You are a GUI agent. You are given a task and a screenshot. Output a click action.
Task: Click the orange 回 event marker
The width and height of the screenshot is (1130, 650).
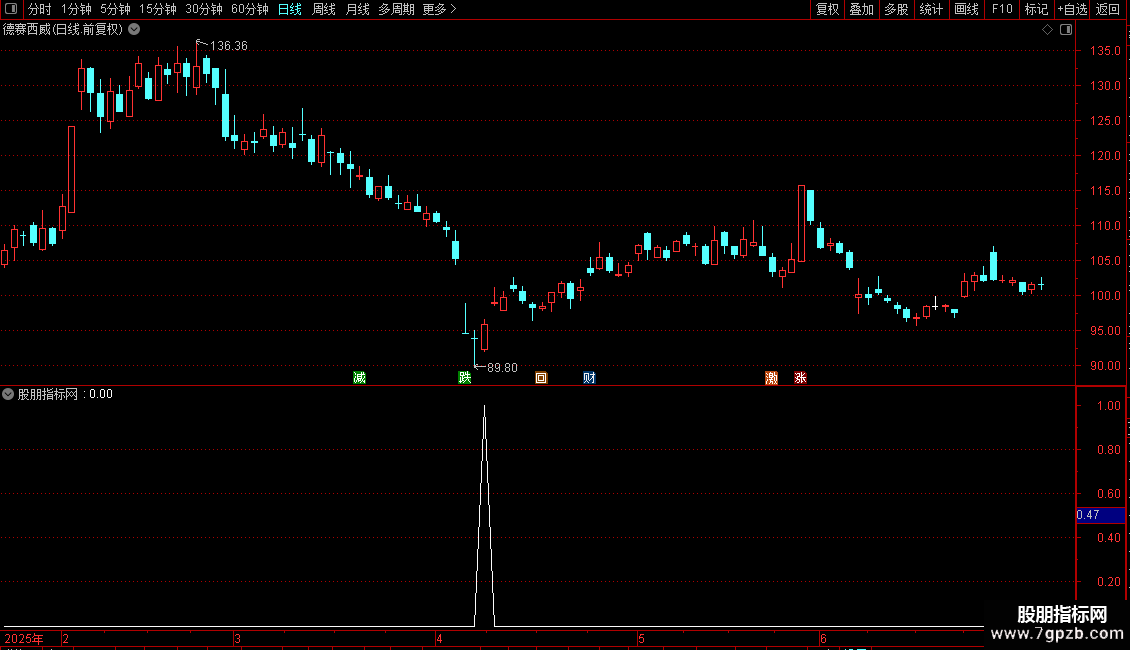click(x=541, y=378)
